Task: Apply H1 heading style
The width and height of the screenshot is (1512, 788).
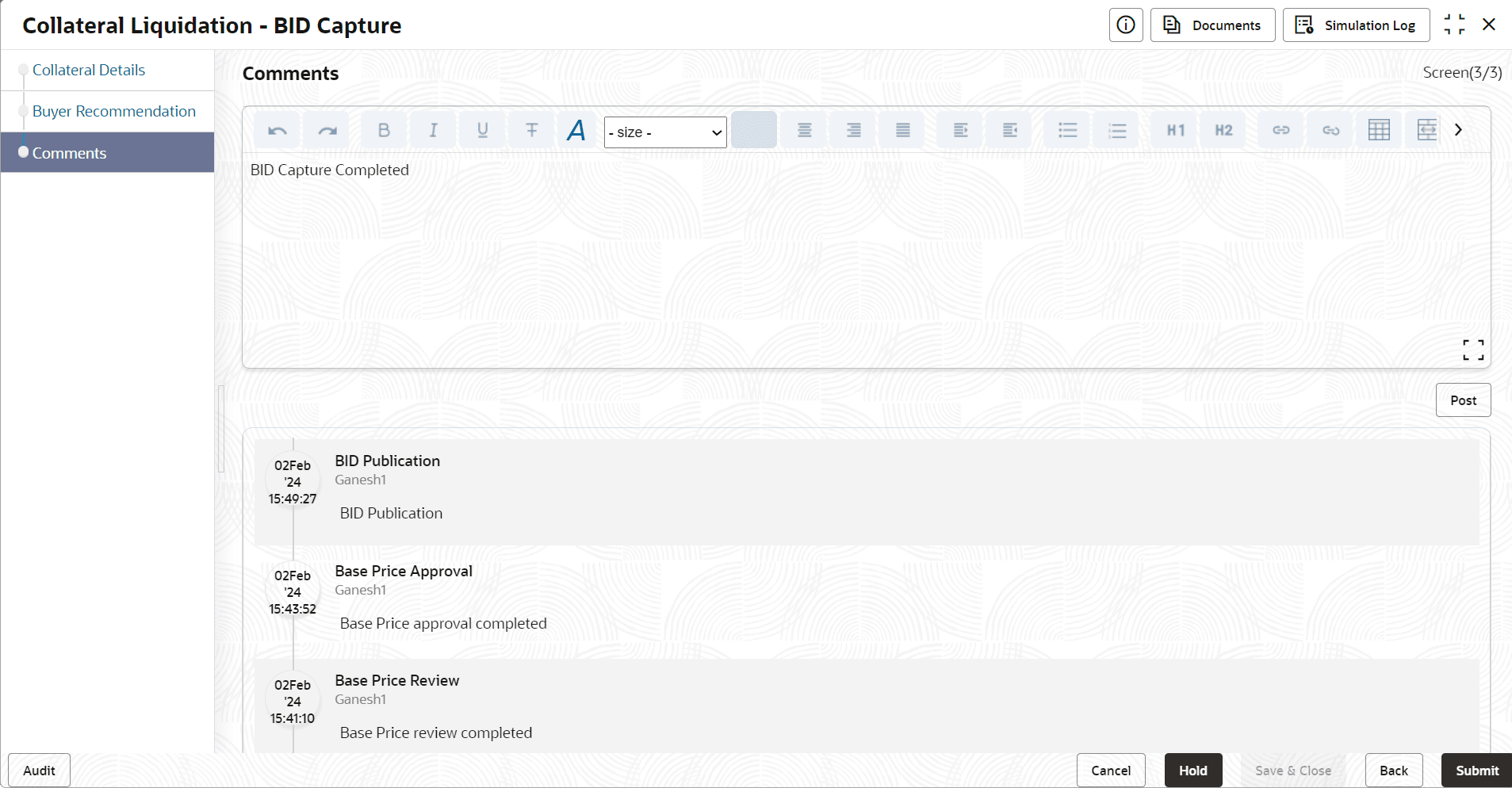Action: click(x=1175, y=131)
